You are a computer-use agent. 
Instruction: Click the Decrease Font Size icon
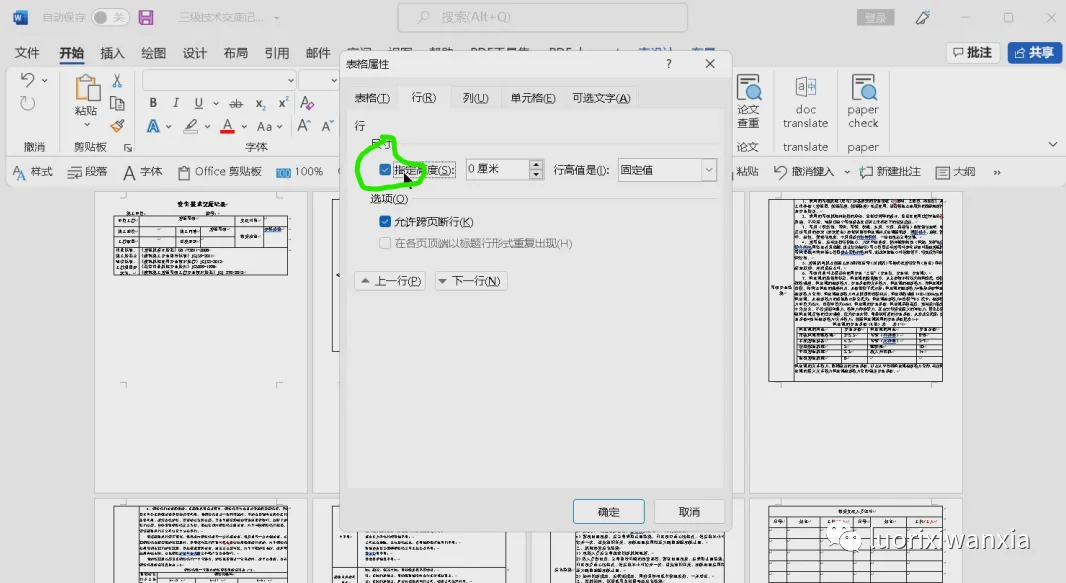[x=327, y=126]
